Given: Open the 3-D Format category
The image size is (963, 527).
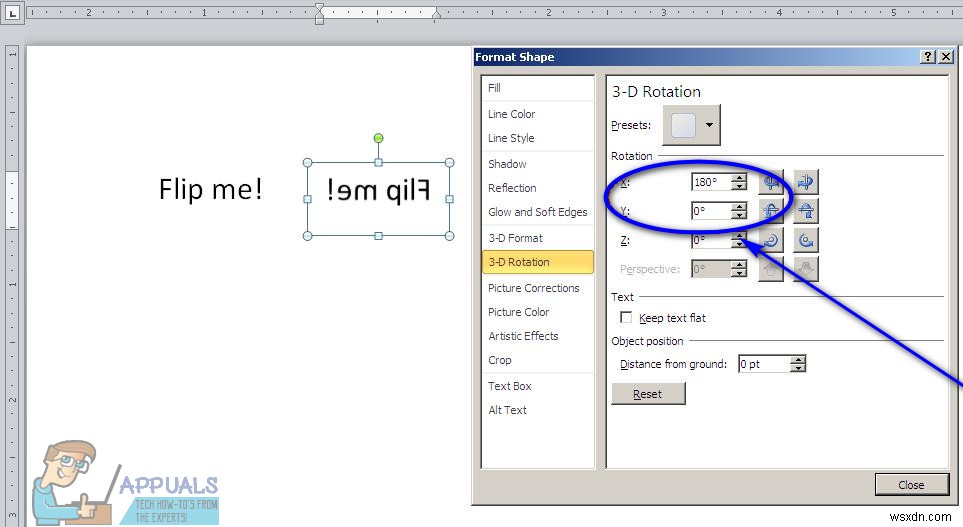Looking at the screenshot, I should coord(538,238).
